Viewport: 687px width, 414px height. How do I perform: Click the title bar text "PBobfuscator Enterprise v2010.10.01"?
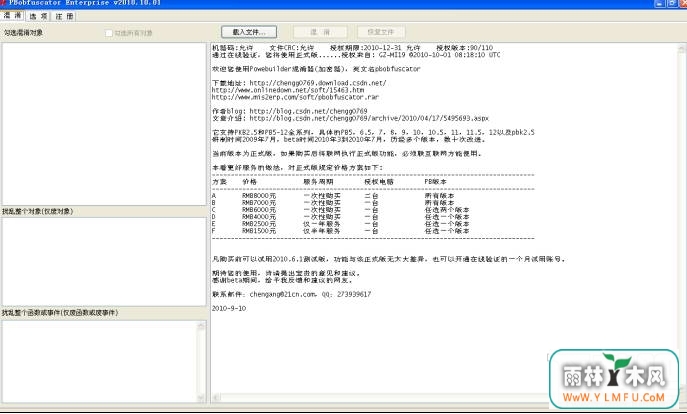tap(85, 3)
